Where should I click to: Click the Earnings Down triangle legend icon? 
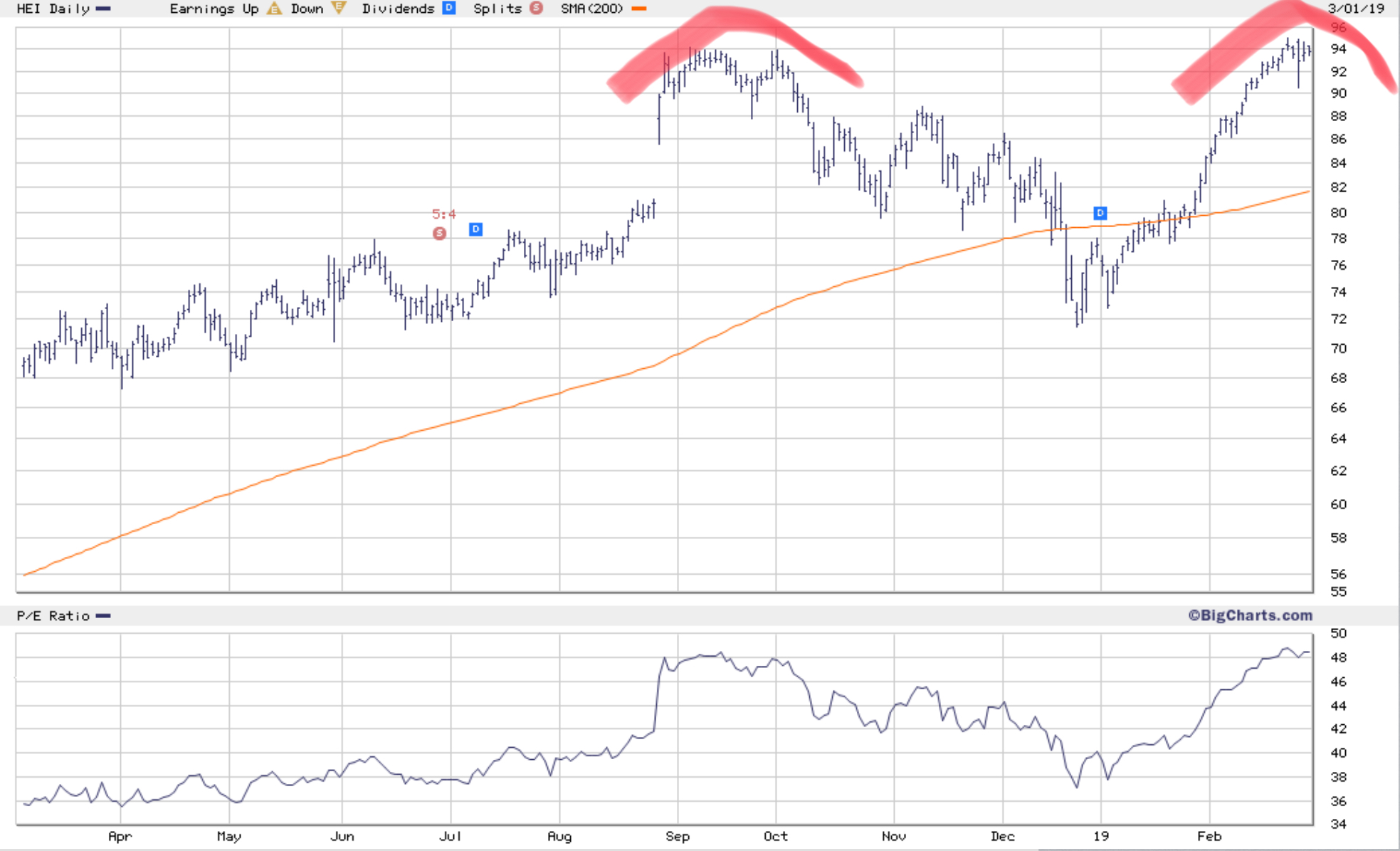coord(339,9)
